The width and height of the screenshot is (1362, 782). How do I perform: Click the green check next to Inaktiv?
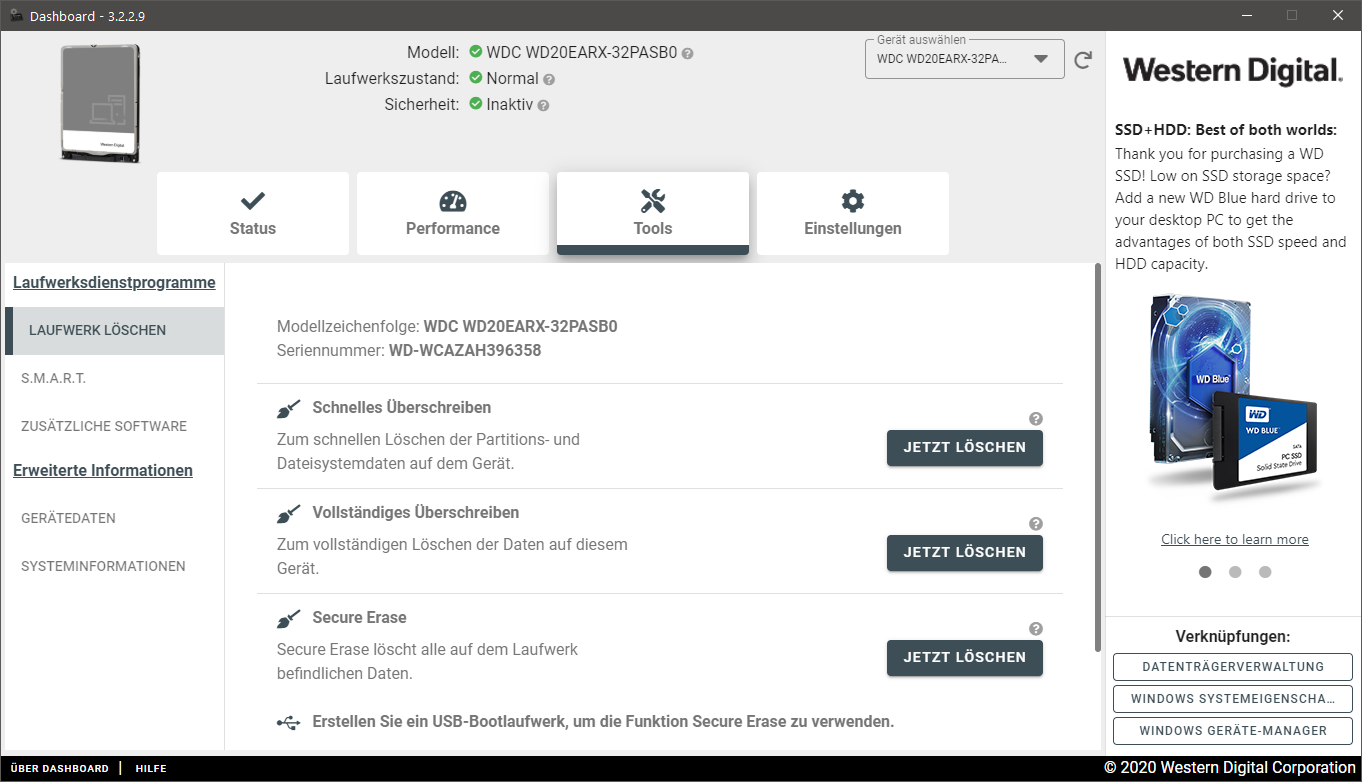(x=476, y=104)
